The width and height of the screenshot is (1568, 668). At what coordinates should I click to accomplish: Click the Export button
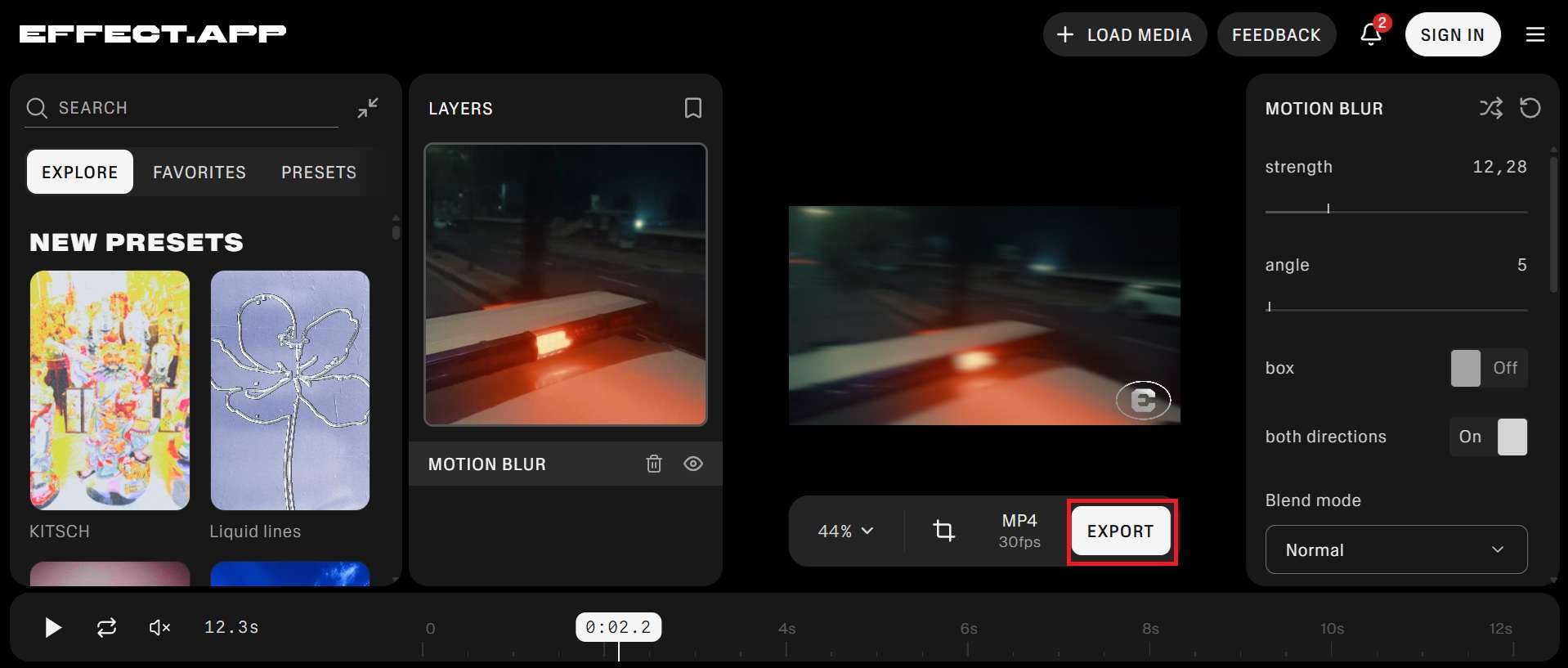point(1121,531)
